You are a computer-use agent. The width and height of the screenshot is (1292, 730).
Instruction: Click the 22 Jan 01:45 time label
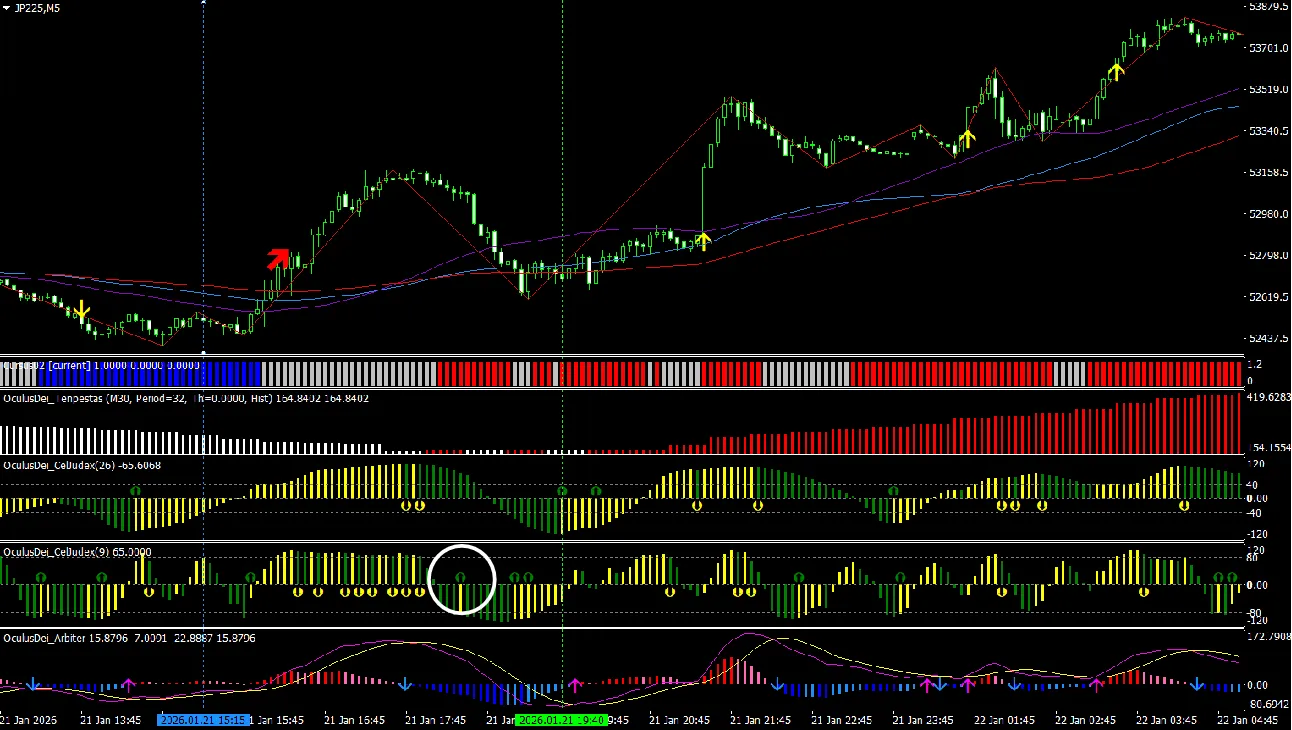pyautogui.click(x=1007, y=720)
